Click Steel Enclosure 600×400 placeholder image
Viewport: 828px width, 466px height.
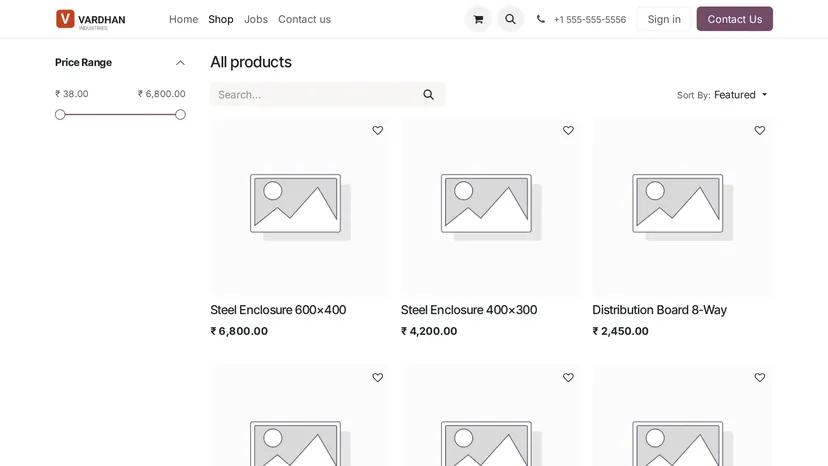tap(300, 207)
